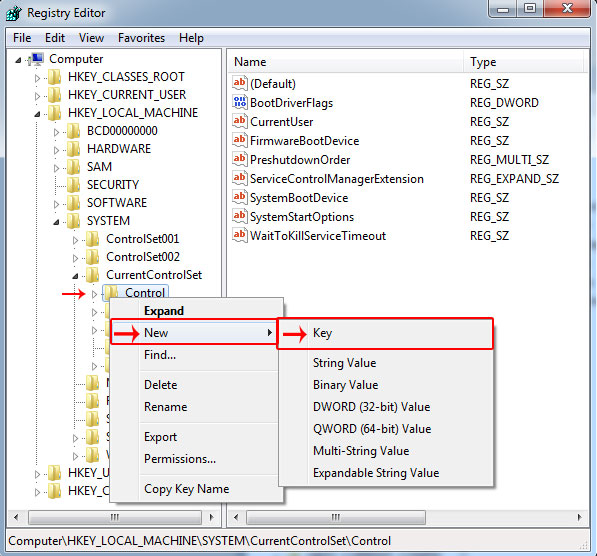597x556 pixels.
Task: Select Permissions... in the context menu
Action: coord(180,459)
